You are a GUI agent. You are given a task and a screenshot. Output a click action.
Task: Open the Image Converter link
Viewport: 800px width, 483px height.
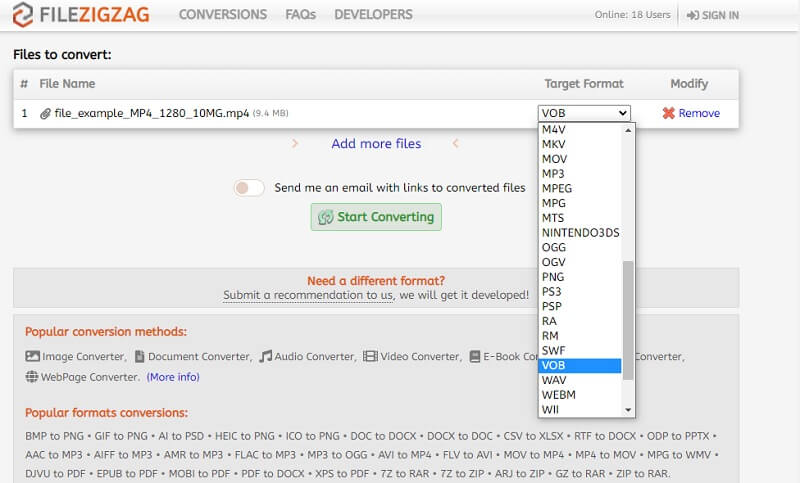(84, 357)
